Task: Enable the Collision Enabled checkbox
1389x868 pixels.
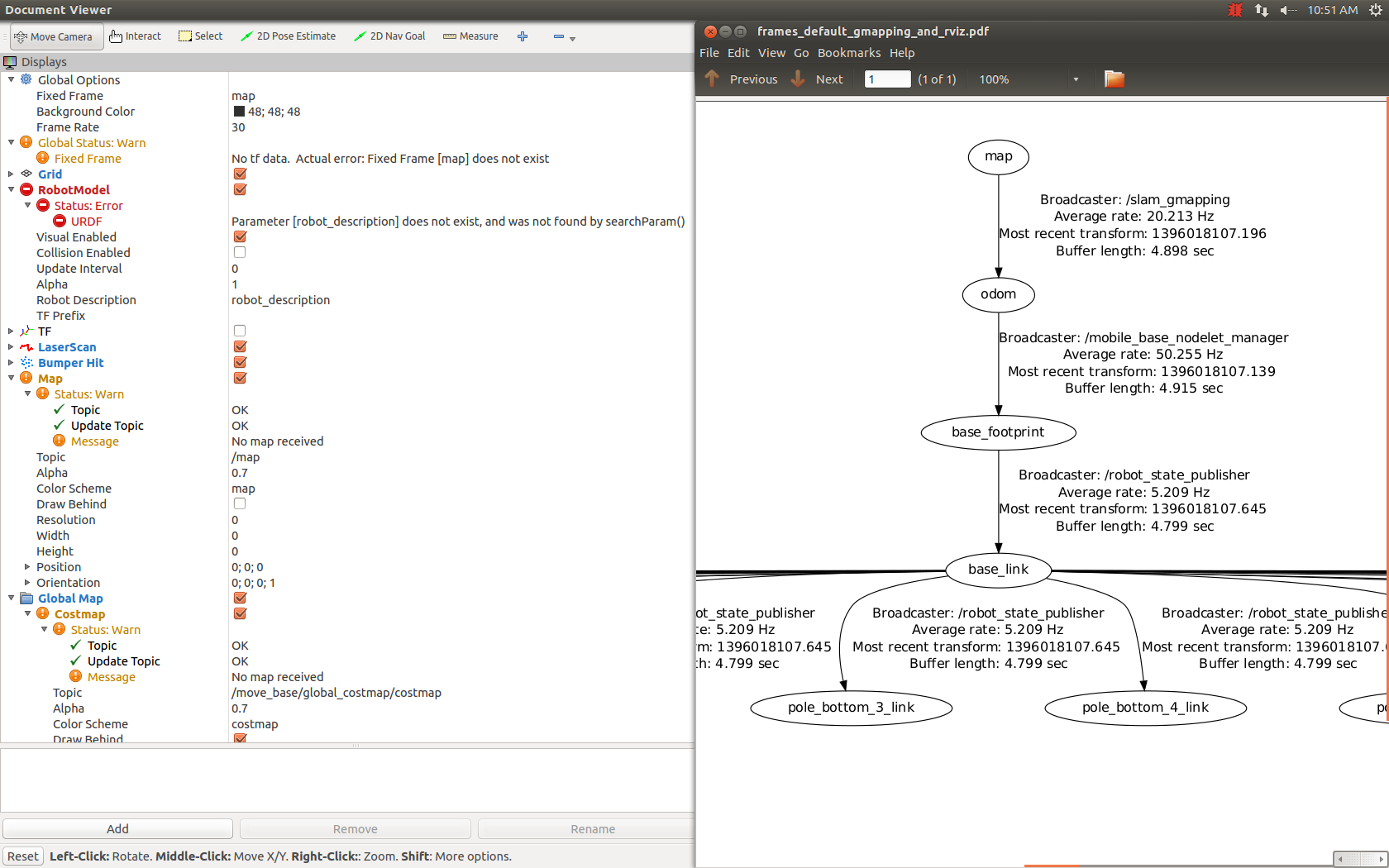Action: click(240, 252)
